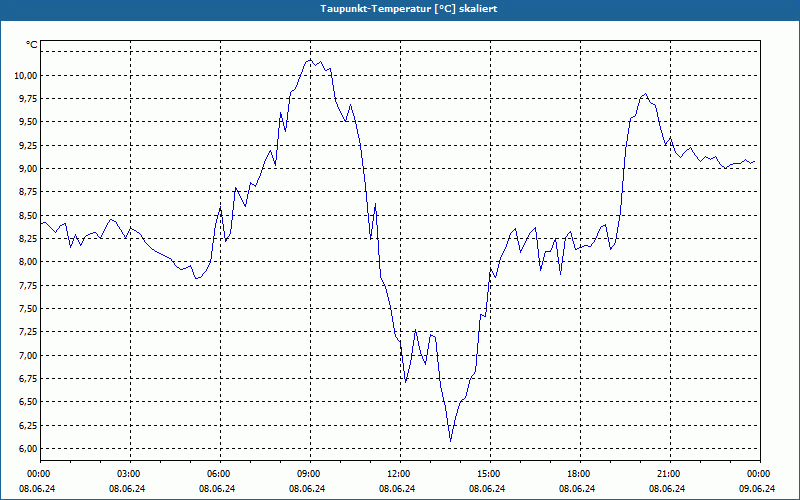800x500 pixels.
Task: Click the 6,25 y-axis value
Action: (27, 425)
